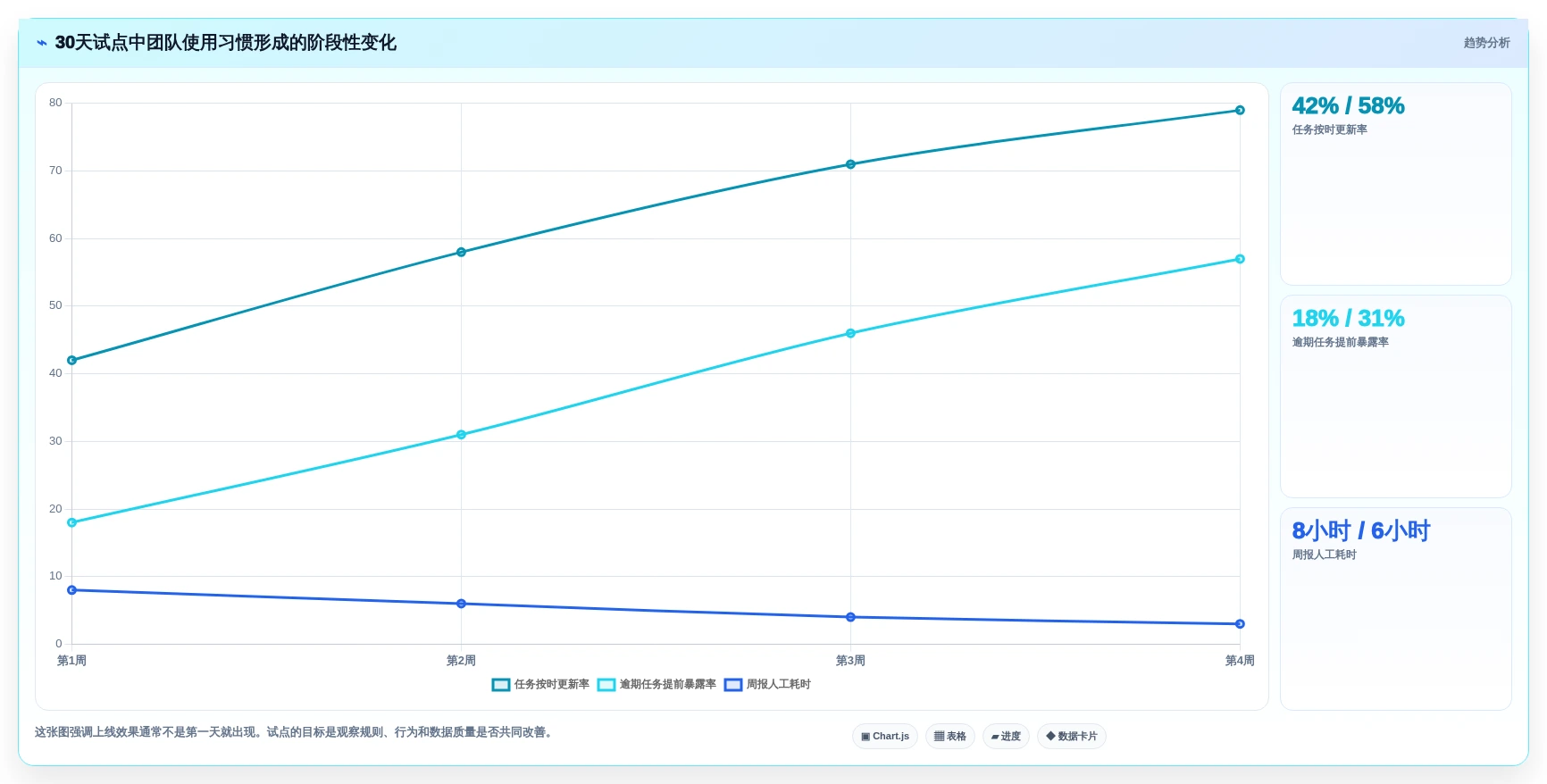The height and width of the screenshot is (784, 1547).
Task: Click the 第3周 axis label
Action: [x=850, y=661]
